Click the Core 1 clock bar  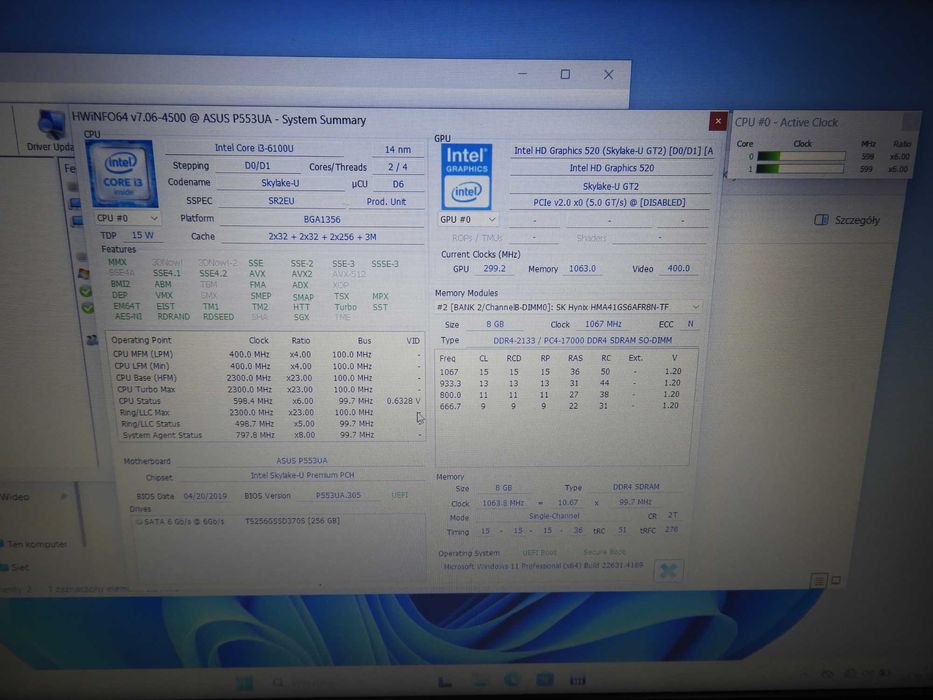click(x=800, y=169)
